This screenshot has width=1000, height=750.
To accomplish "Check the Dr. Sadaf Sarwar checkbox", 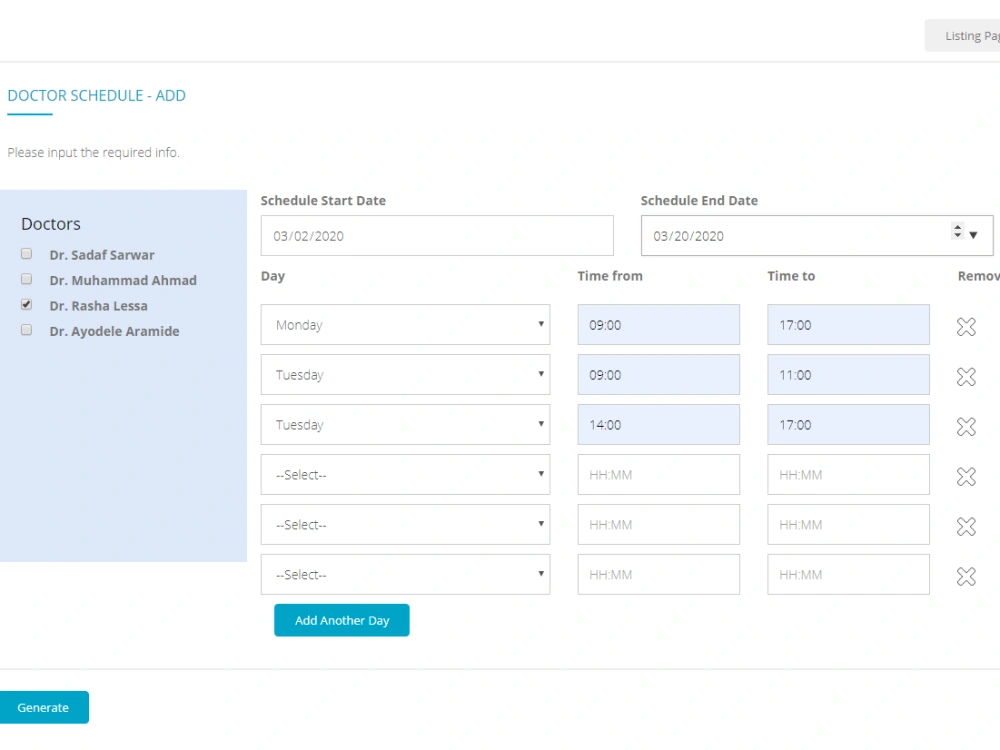I will (x=26, y=254).
